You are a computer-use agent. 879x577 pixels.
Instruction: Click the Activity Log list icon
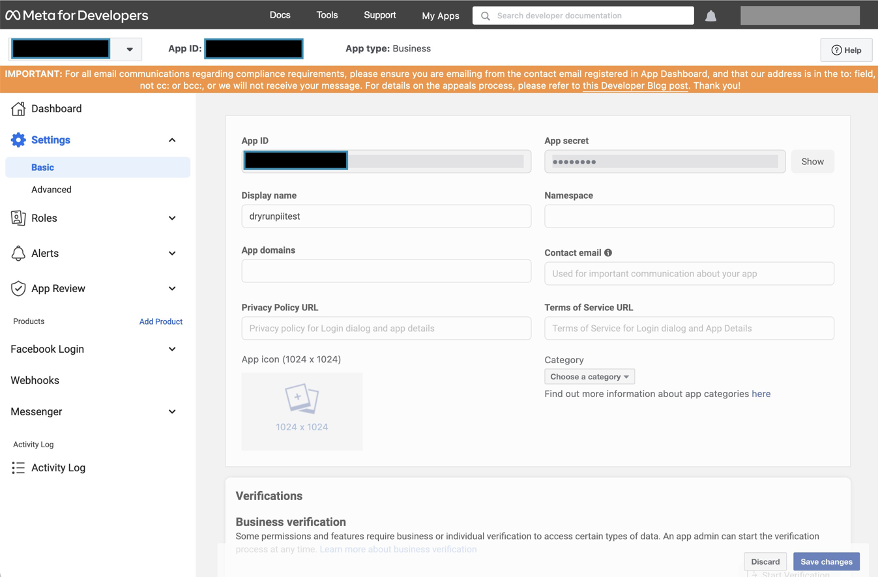point(18,468)
